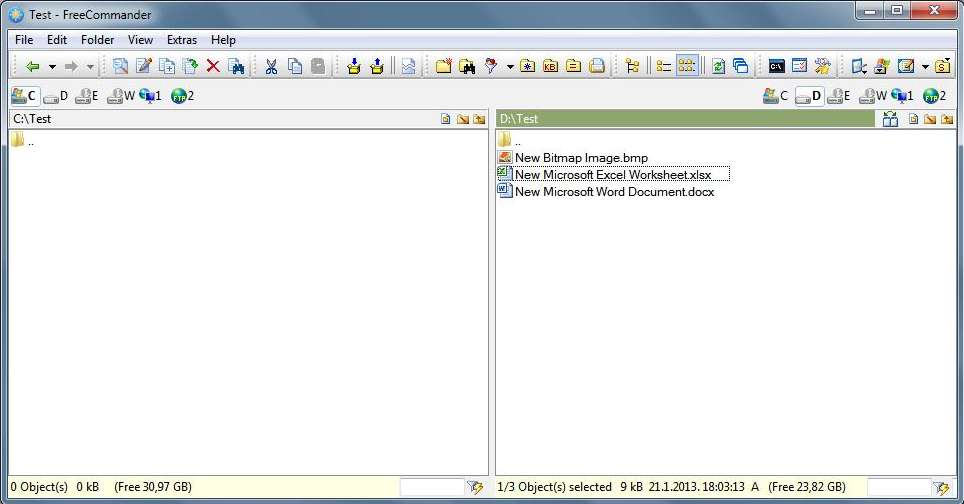Screen dimensions: 964x504
Task: Switch to the detail list view icon
Action: tap(664, 66)
